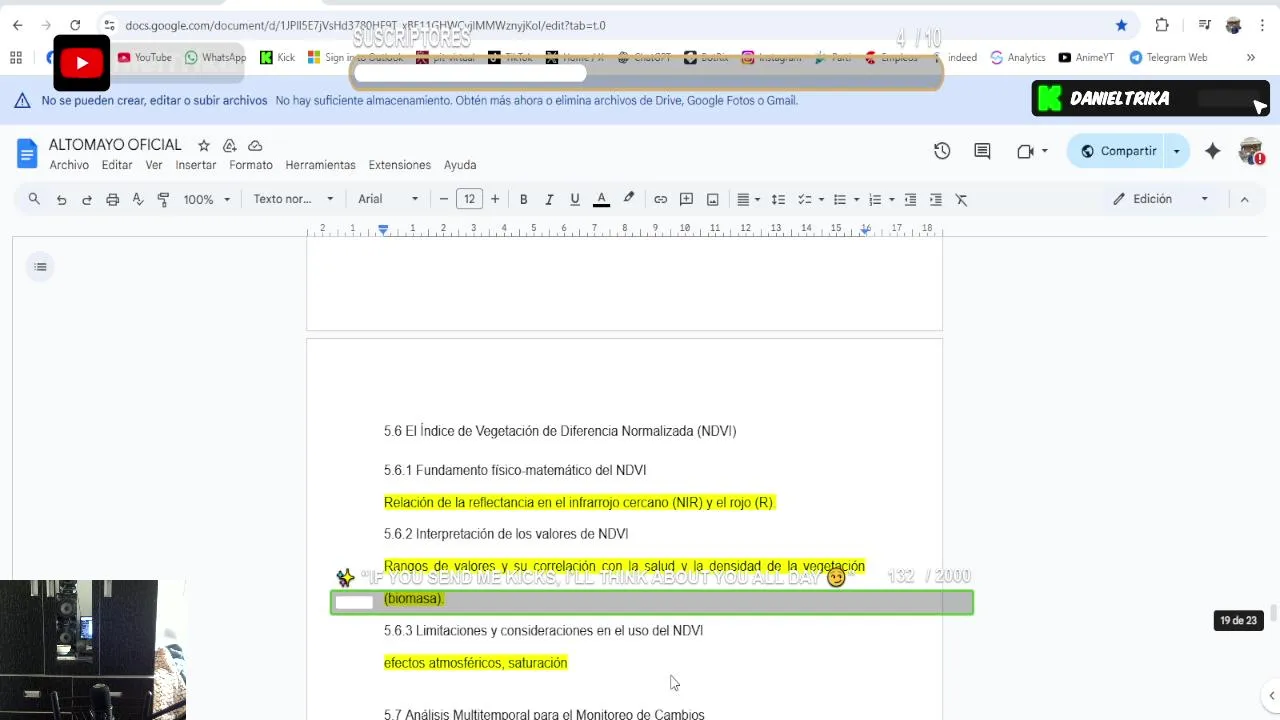
Task: Open the Analytics bookmark
Action: tap(1017, 58)
